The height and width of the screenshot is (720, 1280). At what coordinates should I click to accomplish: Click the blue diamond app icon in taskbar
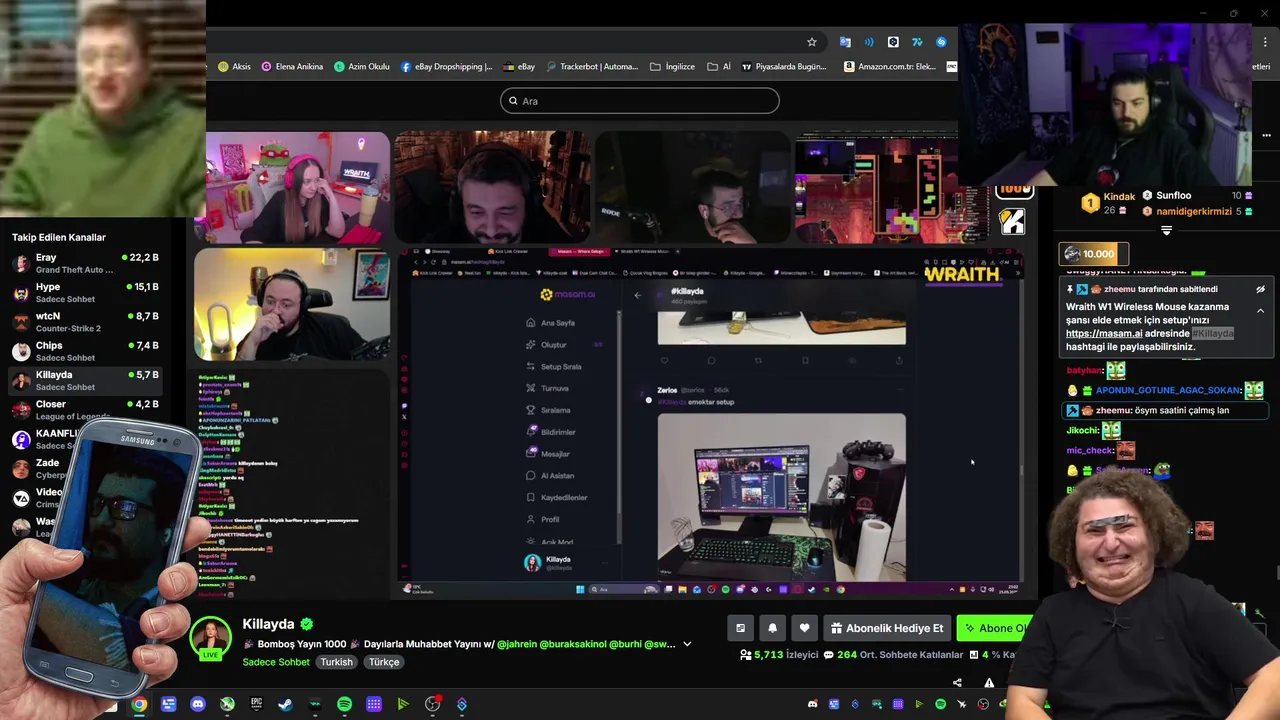[x=462, y=705]
